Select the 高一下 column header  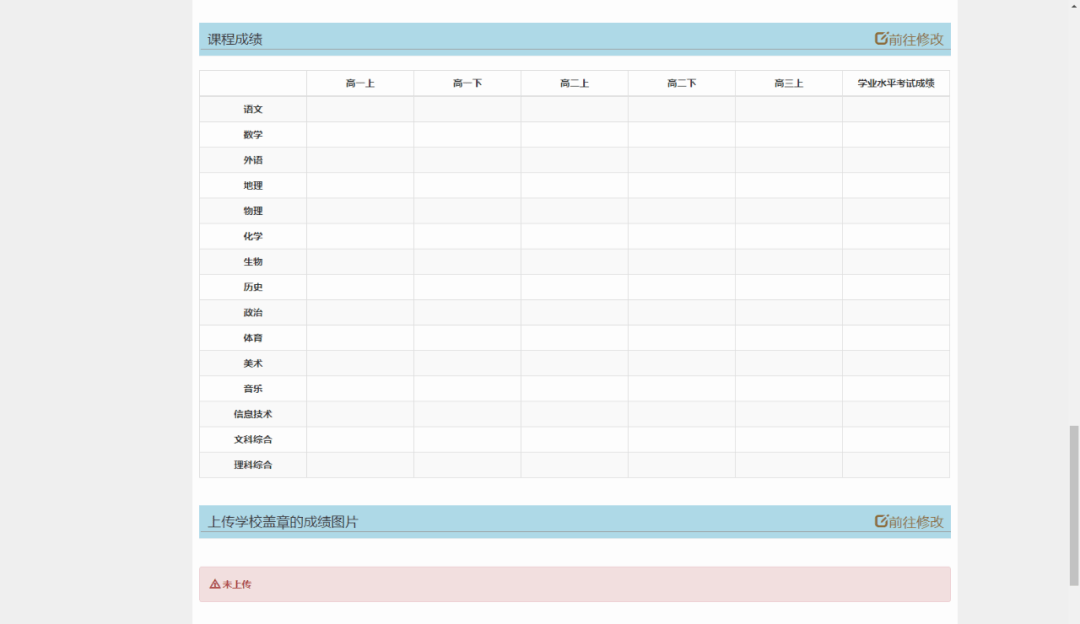coord(467,83)
